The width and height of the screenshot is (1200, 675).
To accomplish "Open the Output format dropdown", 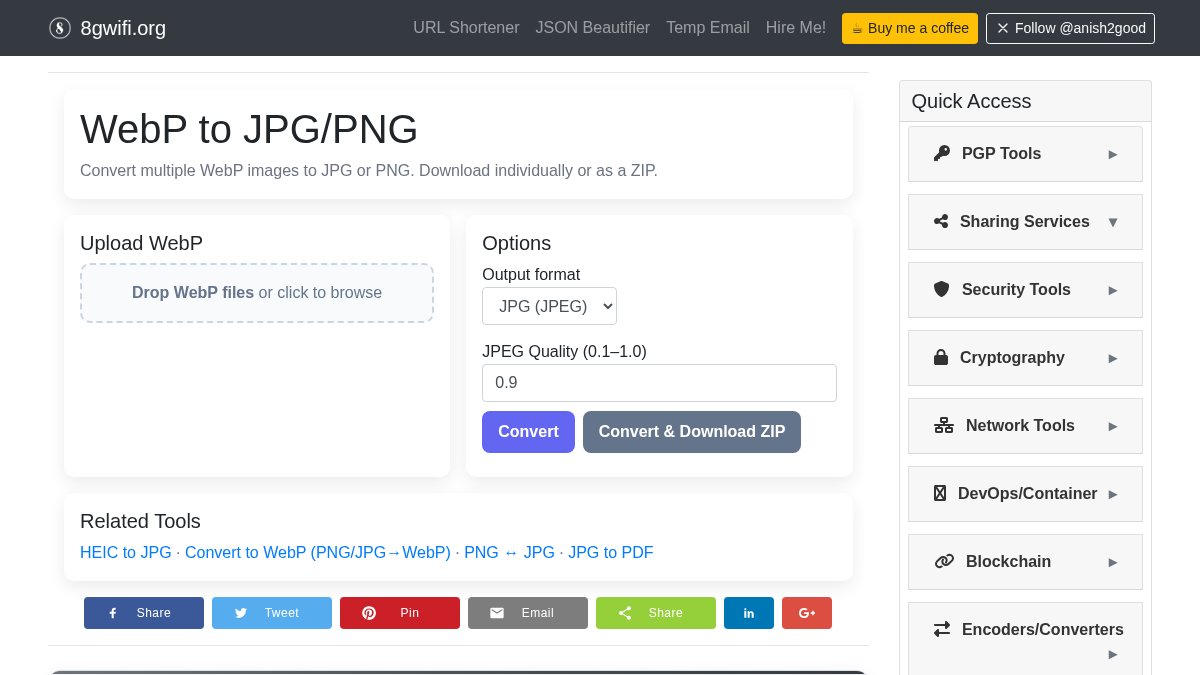I will point(549,306).
